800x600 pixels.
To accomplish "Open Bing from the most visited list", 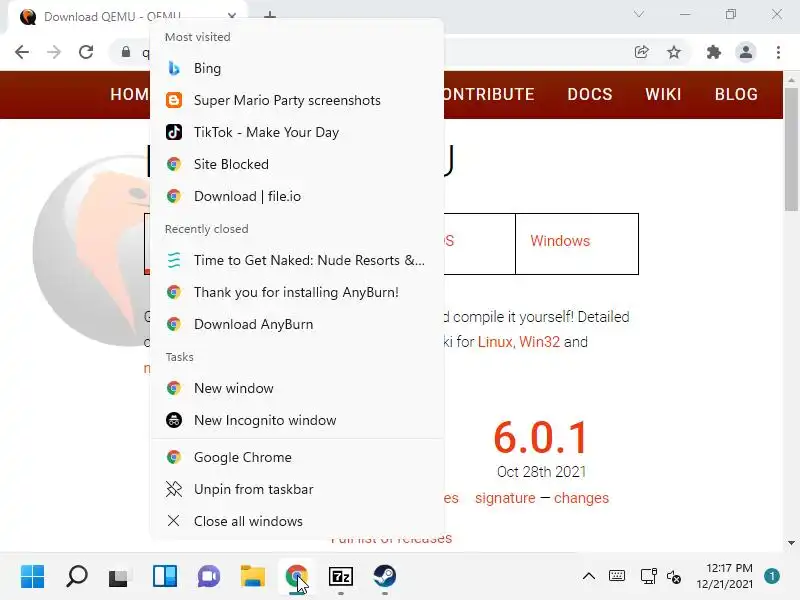I will [297, 68].
